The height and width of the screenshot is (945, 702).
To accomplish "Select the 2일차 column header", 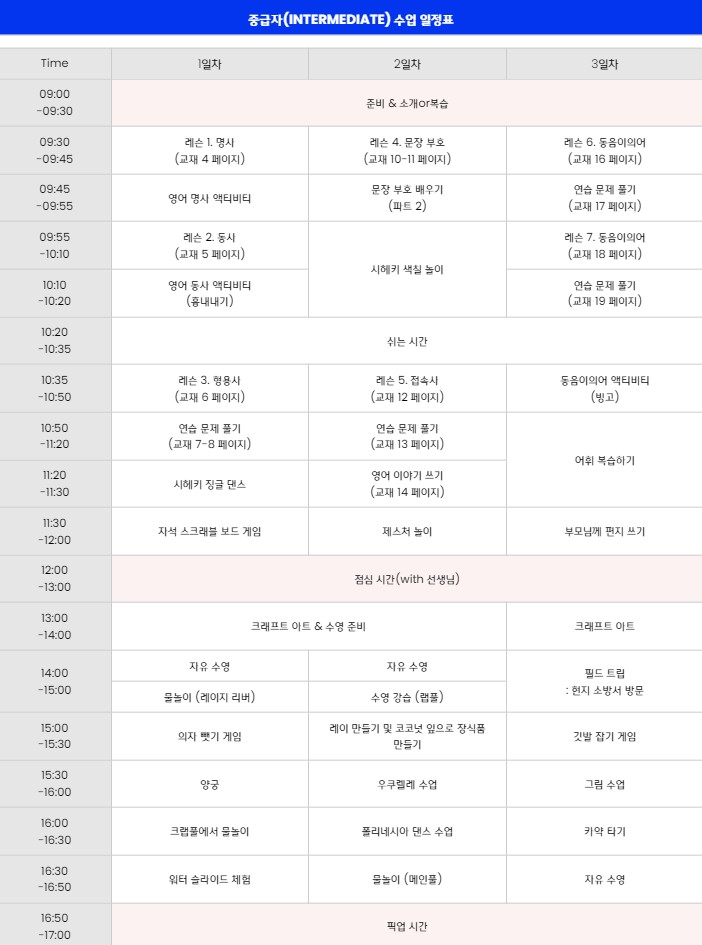I will [407, 64].
